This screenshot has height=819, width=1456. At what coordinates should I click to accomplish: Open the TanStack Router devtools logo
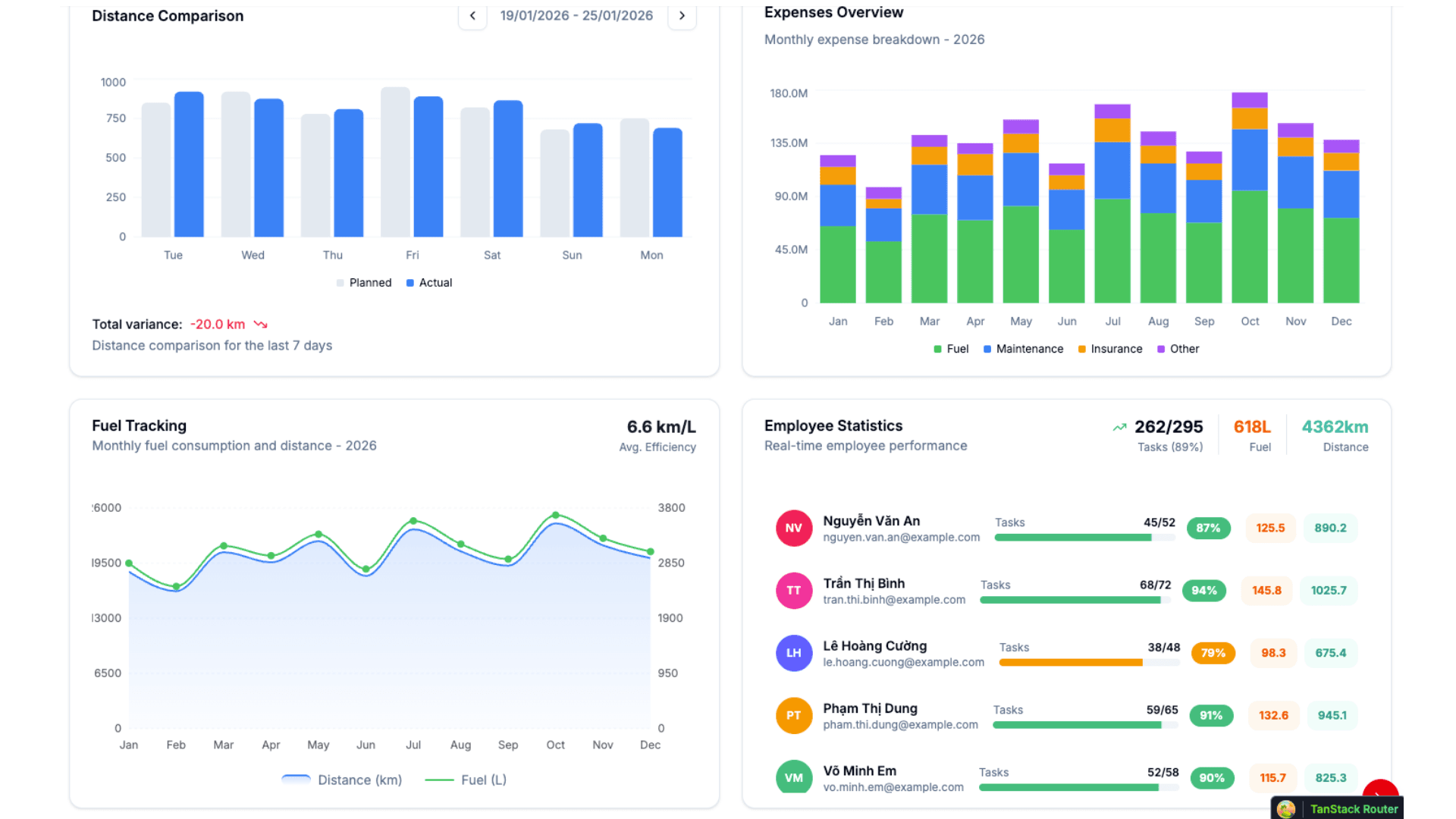click(1286, 809)
